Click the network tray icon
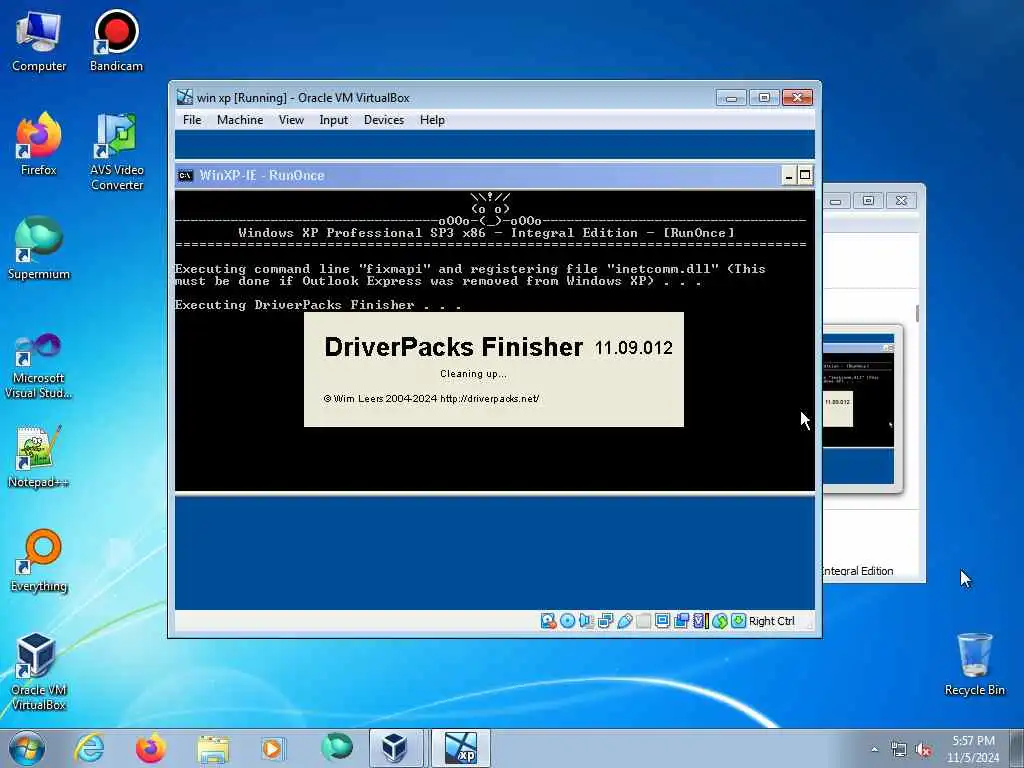Viewport: 1024px width, 768px height. pyautogui.click(x=899, y=750)
